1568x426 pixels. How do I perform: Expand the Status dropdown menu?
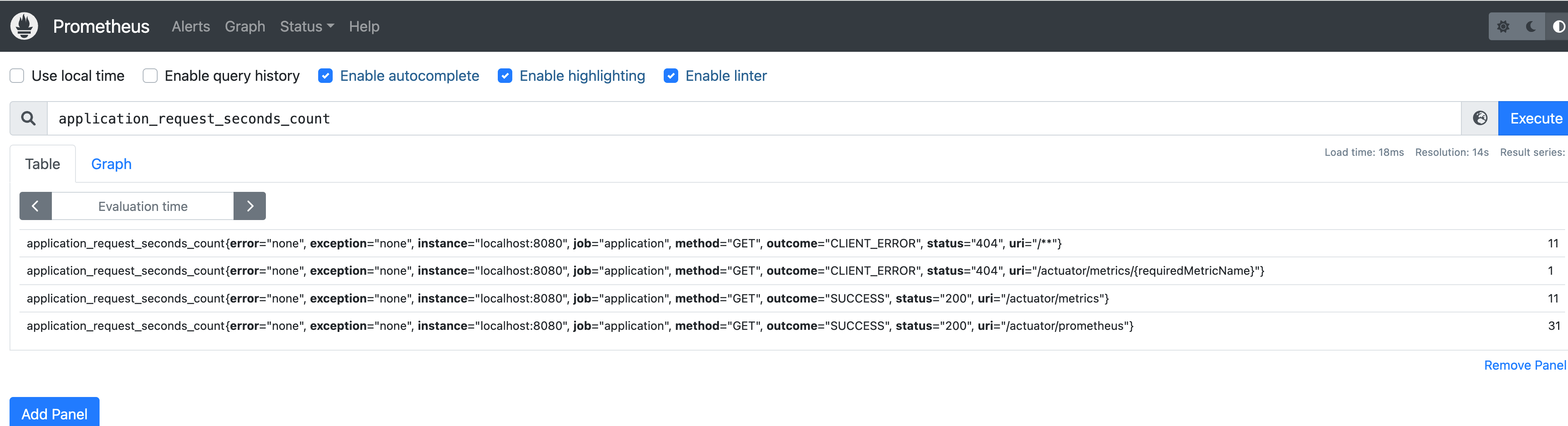(x=307, y=27)
